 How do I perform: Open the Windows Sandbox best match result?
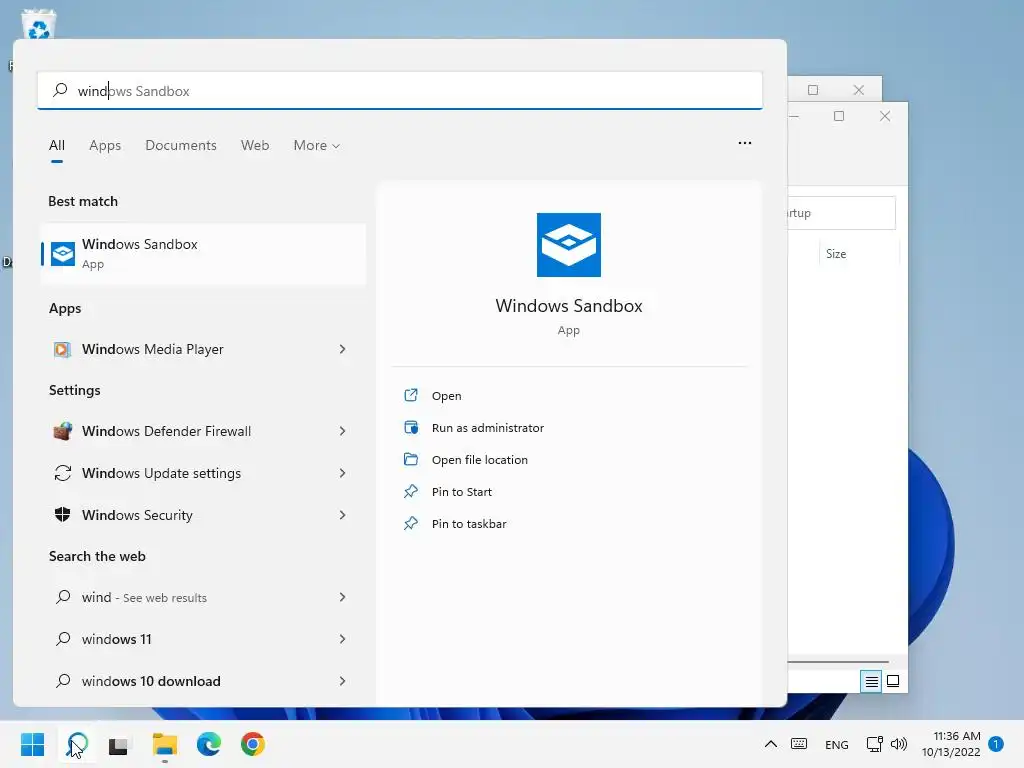click(x=203, y=253)
